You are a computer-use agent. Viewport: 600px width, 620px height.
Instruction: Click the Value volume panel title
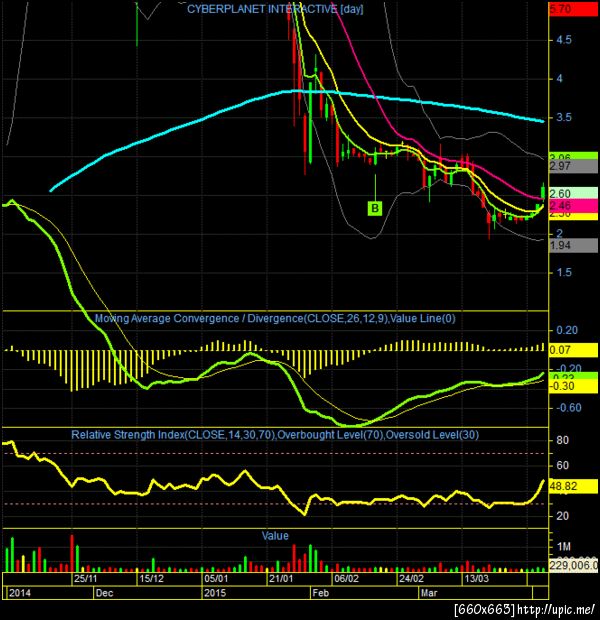tap(275, 536)
